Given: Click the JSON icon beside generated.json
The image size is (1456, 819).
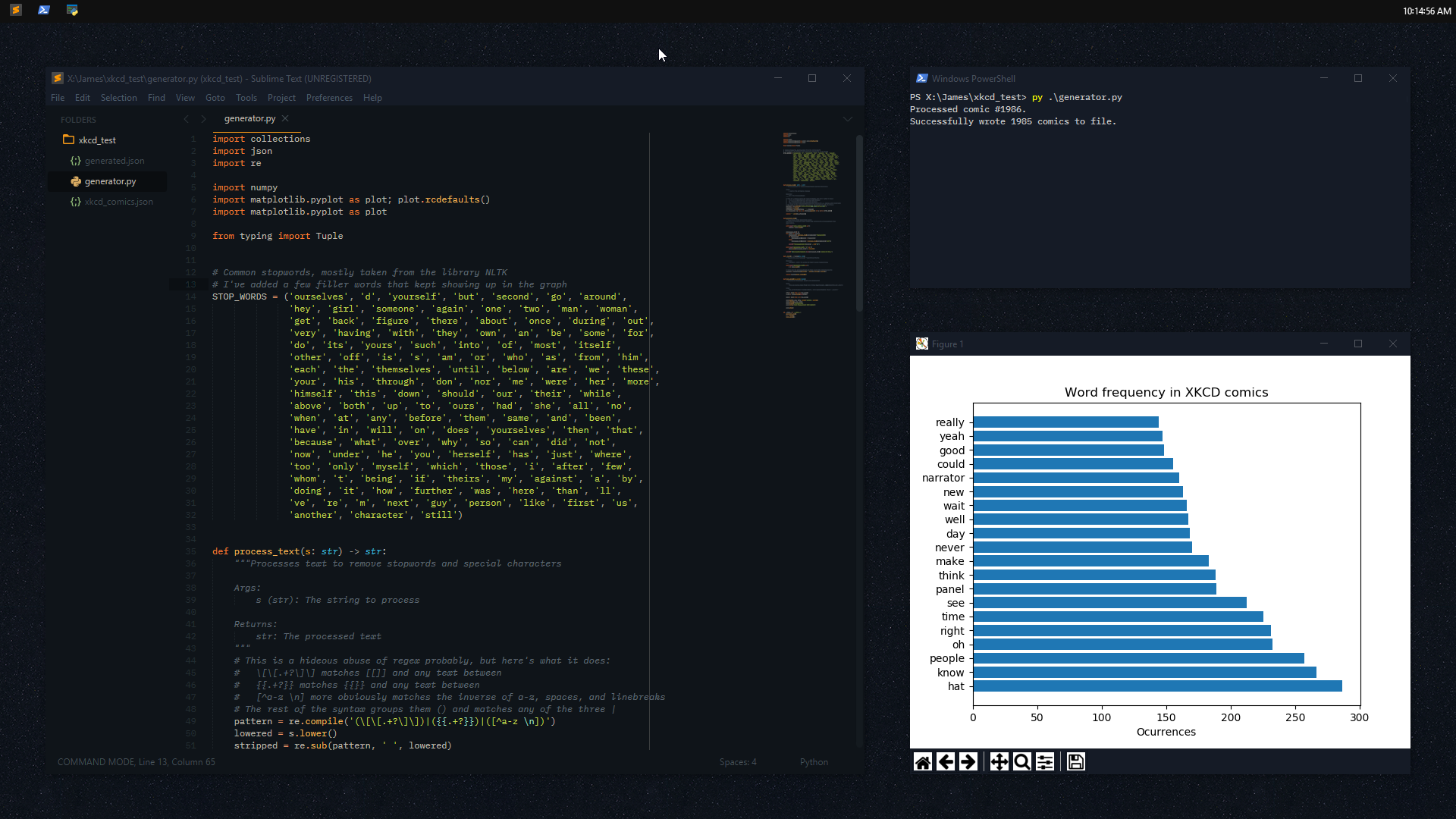Looking at the screenshot, I should 76,161.
